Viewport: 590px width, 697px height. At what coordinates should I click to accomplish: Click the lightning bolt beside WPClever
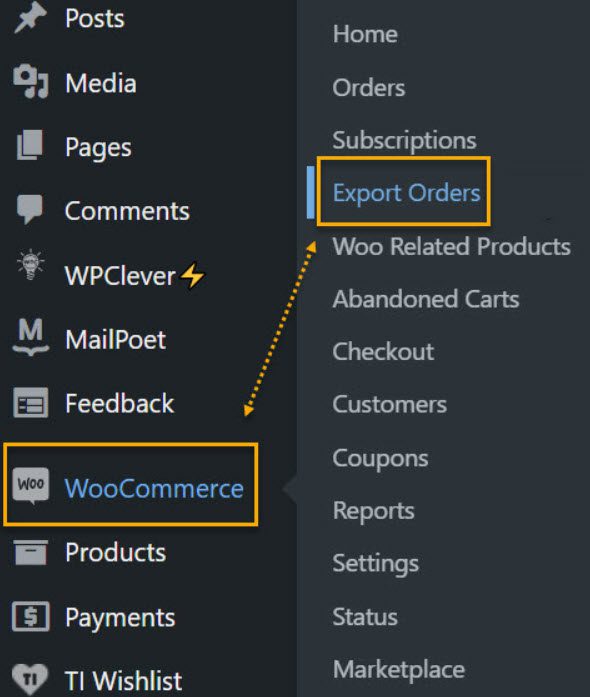pos(193,276)
